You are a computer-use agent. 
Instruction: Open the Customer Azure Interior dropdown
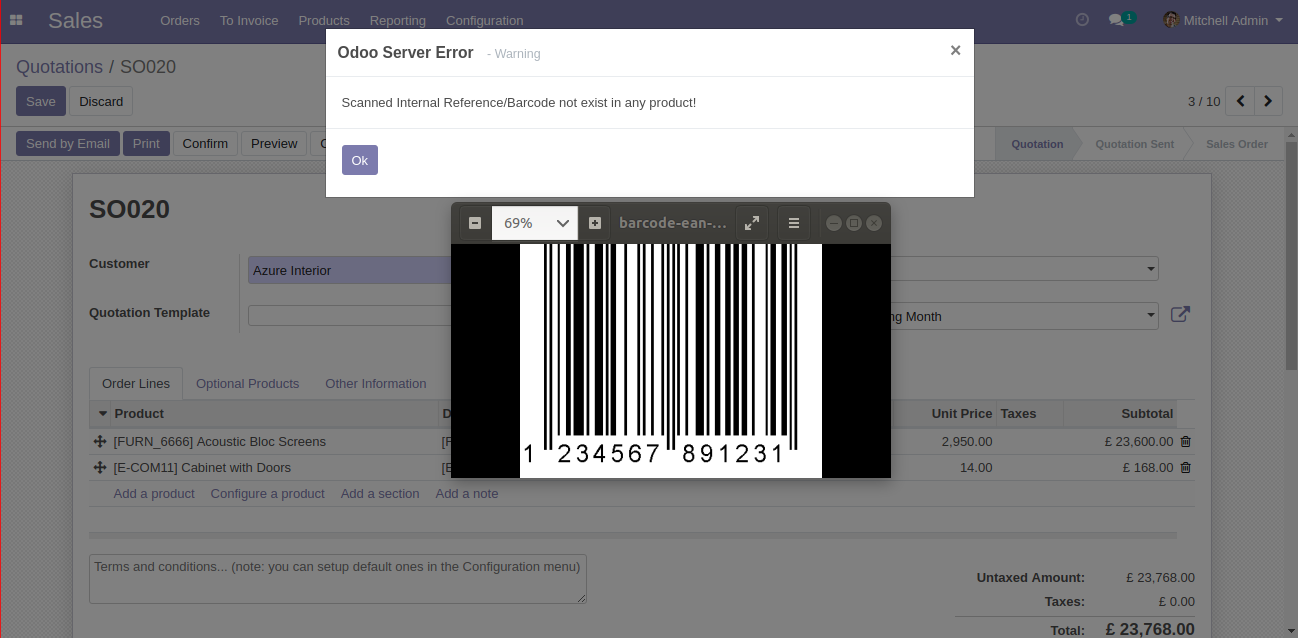click(349, 270)
